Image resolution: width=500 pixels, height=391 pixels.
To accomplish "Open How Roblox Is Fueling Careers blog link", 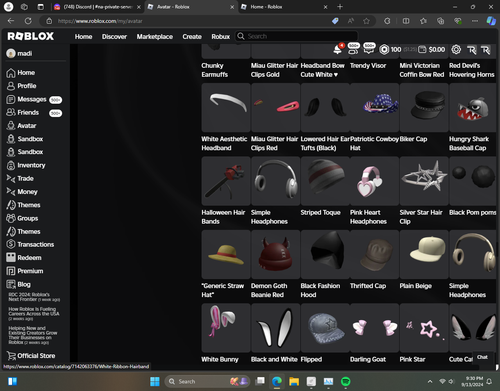I will pos(34,314).
